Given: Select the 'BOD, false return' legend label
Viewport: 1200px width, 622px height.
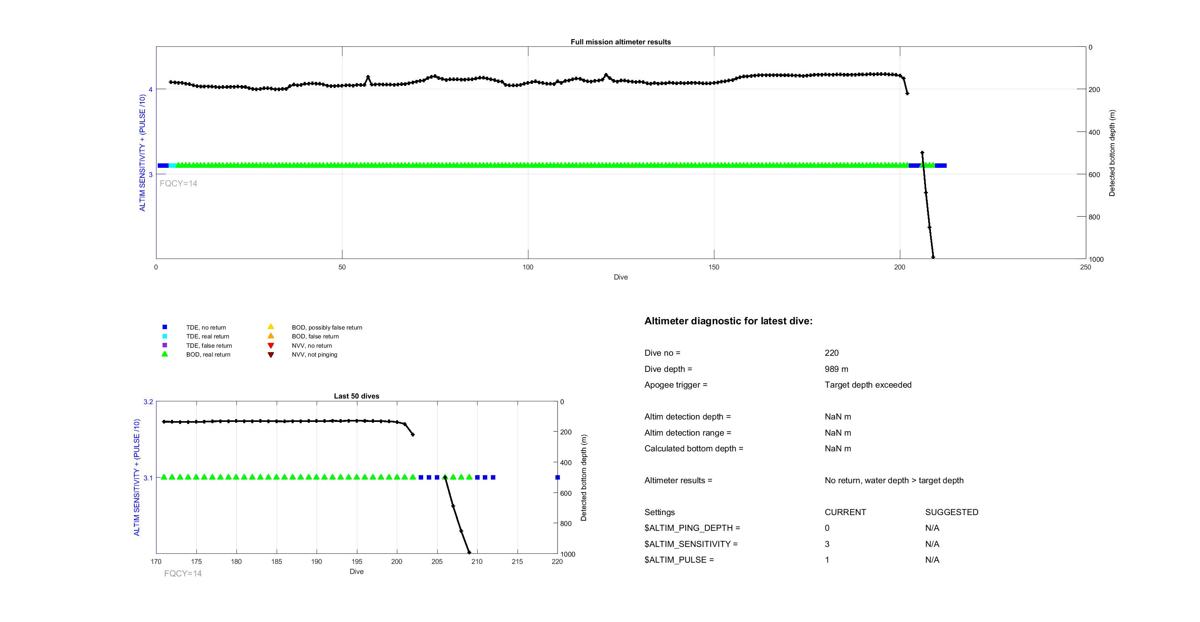Looking at the screenshot, I should point(316,336).
